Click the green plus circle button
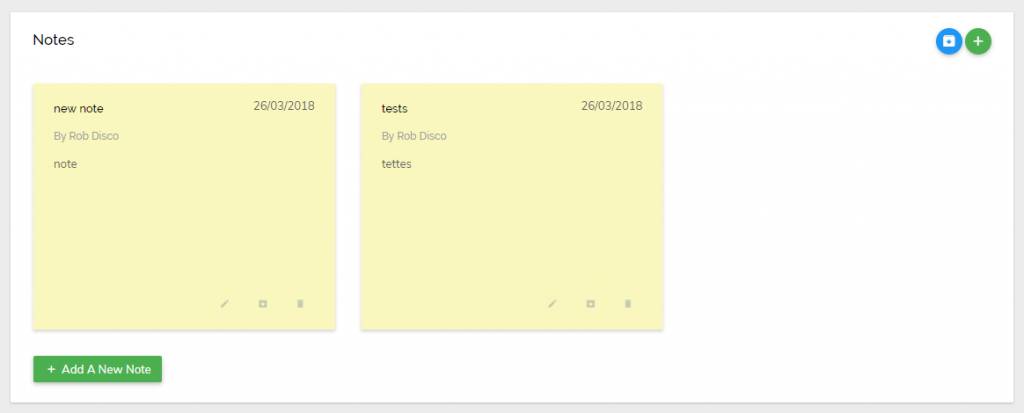 click(978, 41)
